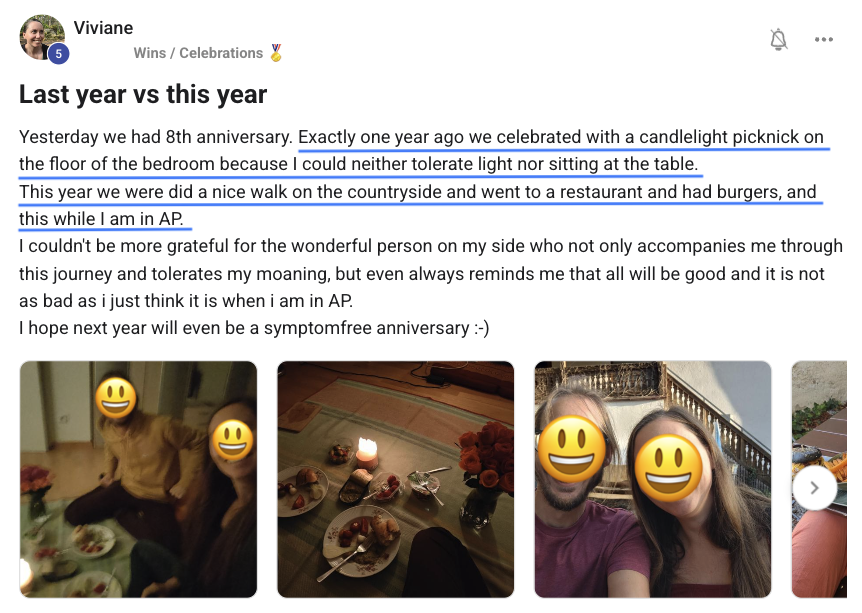Image resolution: width=862 pixels, height=613 pixels.
Task: Click the smiley on the bearded man's face
Action: [572, 449]
